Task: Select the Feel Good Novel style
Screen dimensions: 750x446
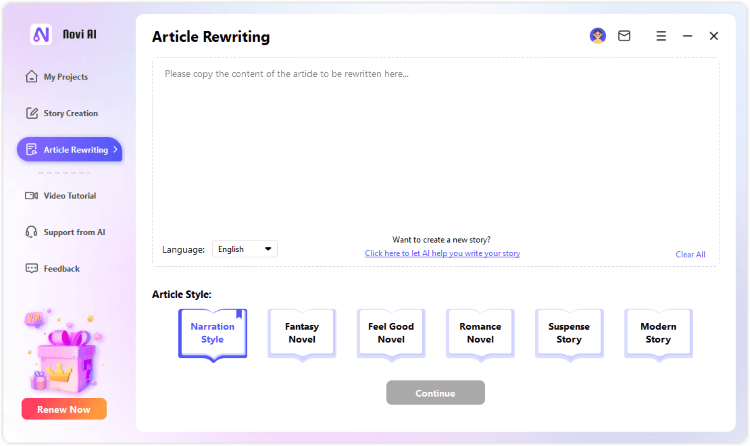Action: click(x=391, y=334)
